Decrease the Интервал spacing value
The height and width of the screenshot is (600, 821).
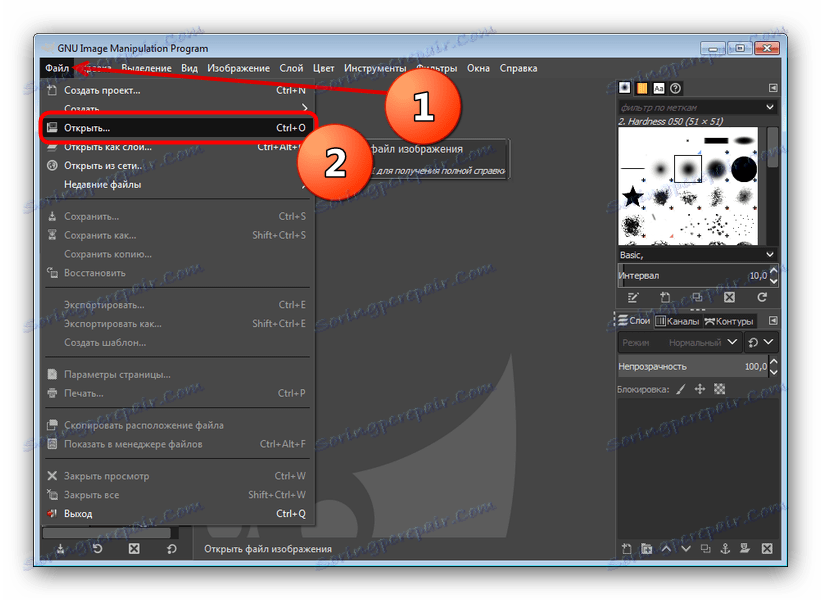point(774,281)
